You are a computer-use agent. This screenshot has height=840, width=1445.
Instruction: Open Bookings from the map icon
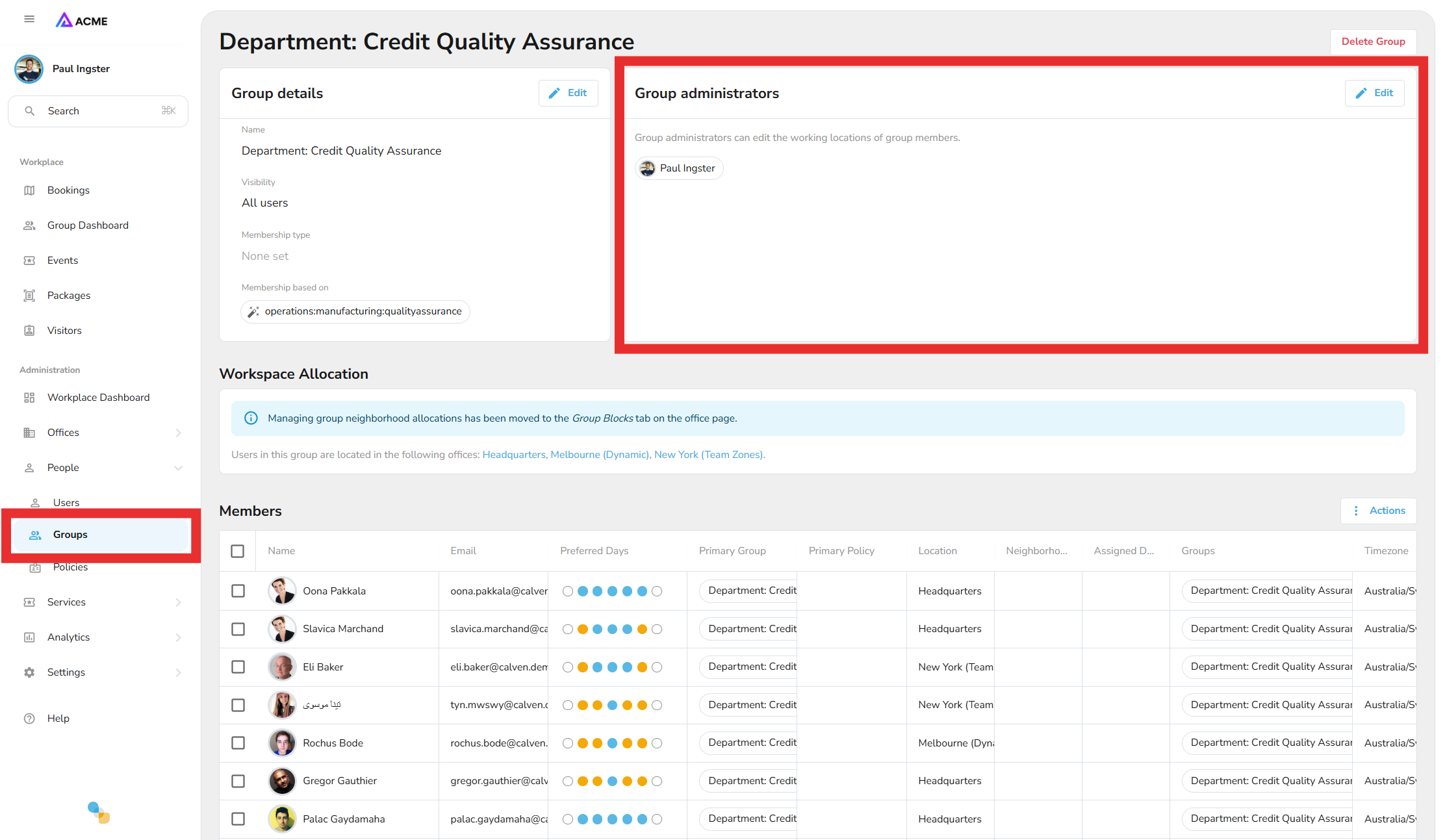click(29, 190)
